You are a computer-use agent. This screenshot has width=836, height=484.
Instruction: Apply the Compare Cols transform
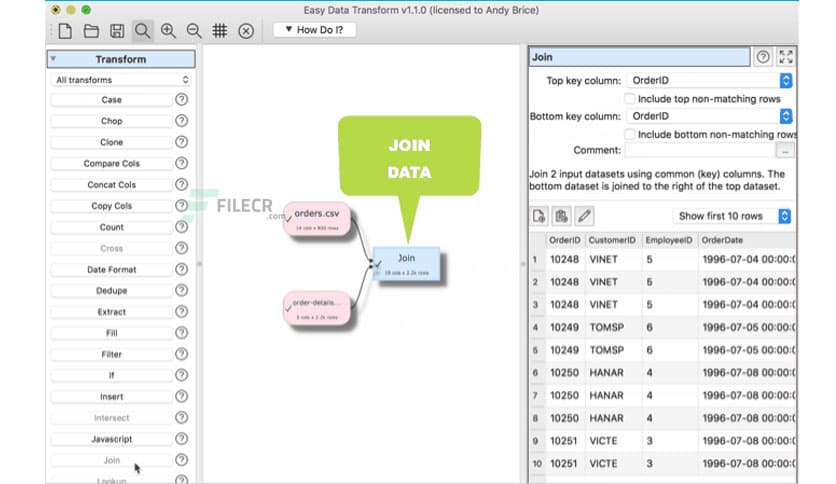(x=111, y=164)
